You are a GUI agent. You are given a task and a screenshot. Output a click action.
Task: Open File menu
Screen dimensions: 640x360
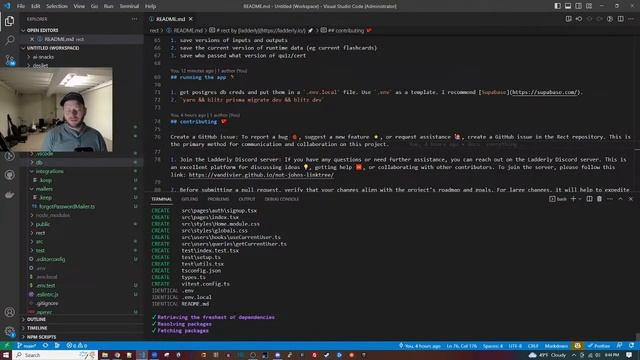coord(21,6)
